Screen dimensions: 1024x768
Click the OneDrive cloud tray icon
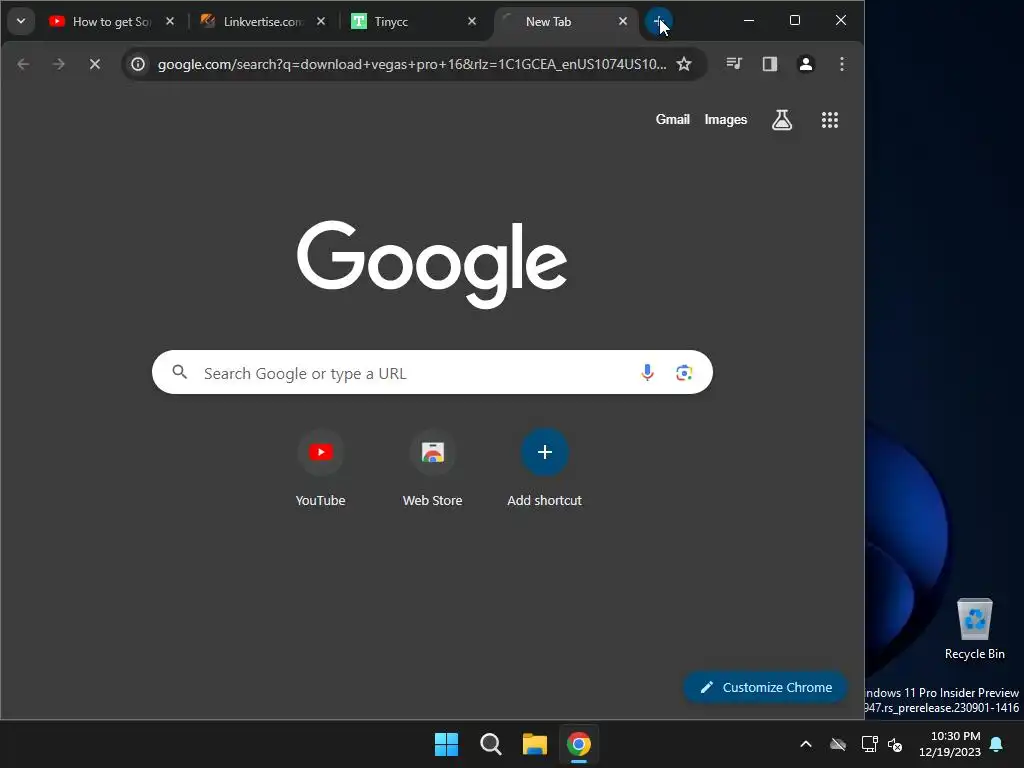point(838,744)
